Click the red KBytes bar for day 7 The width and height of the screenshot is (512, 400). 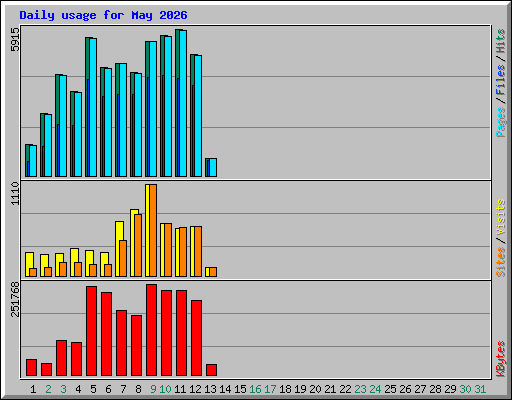(x=121, y=343)
